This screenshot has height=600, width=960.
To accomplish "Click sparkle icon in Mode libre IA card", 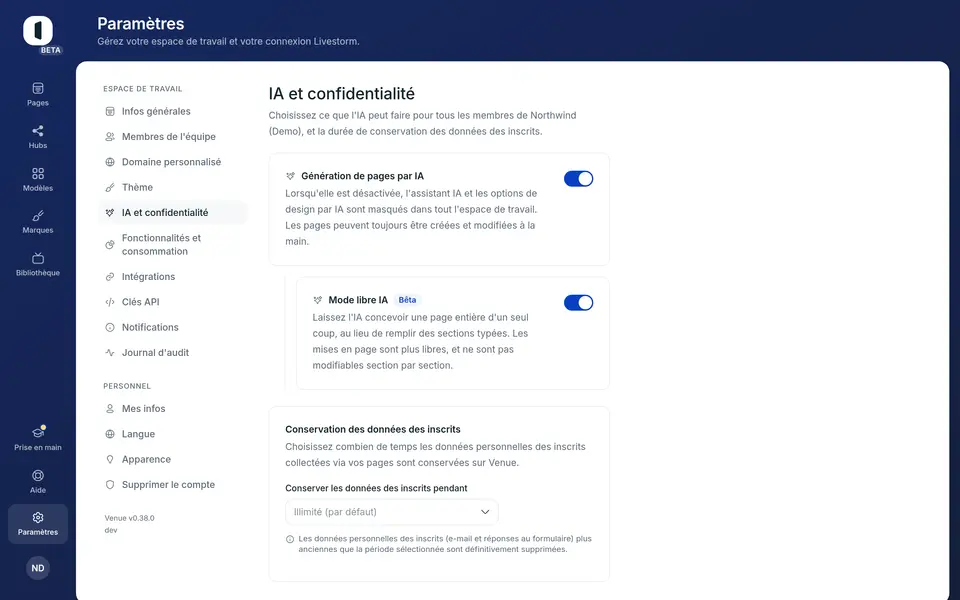I will [317, 300].
